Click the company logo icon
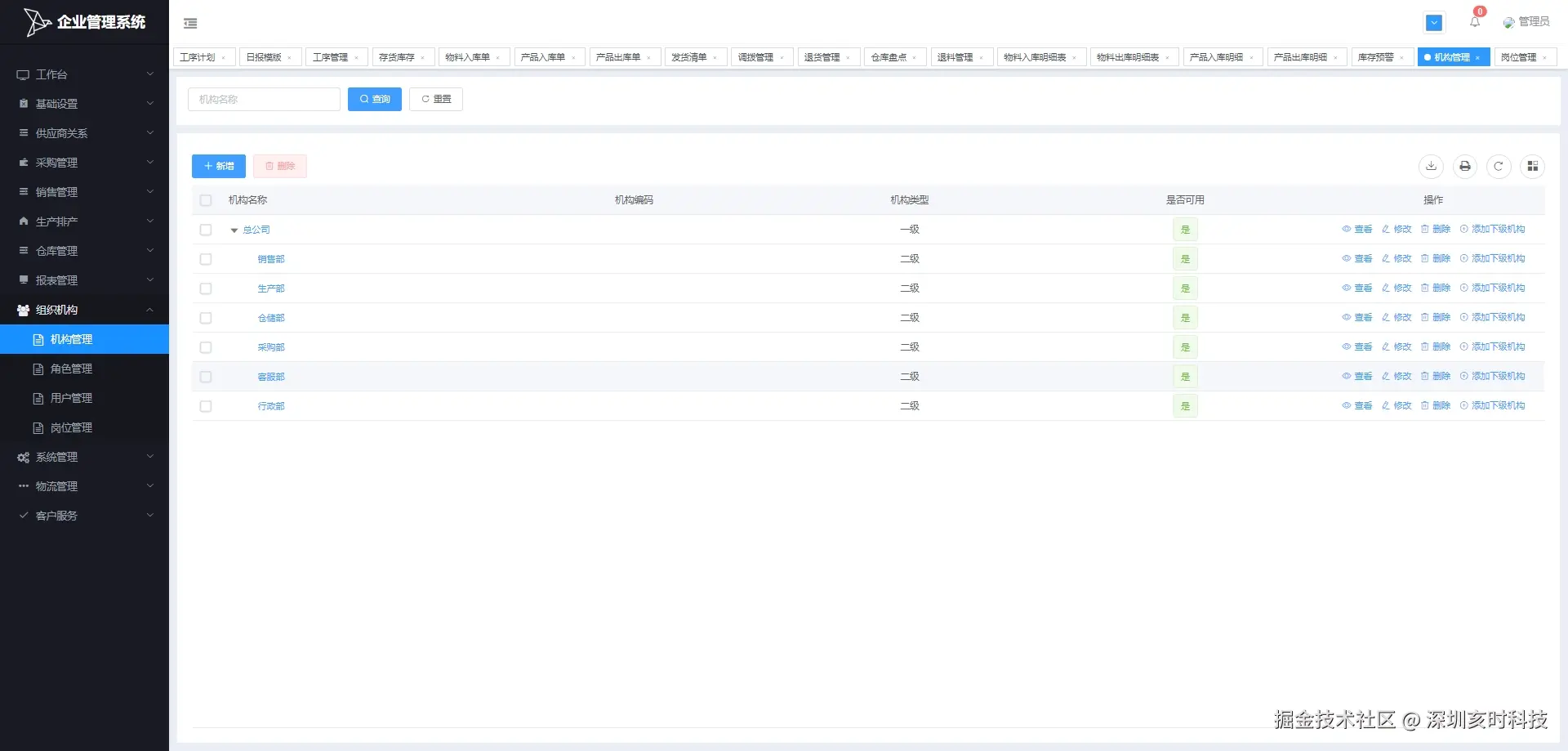This screenshot has width=1568, height=751. (36, 22)
